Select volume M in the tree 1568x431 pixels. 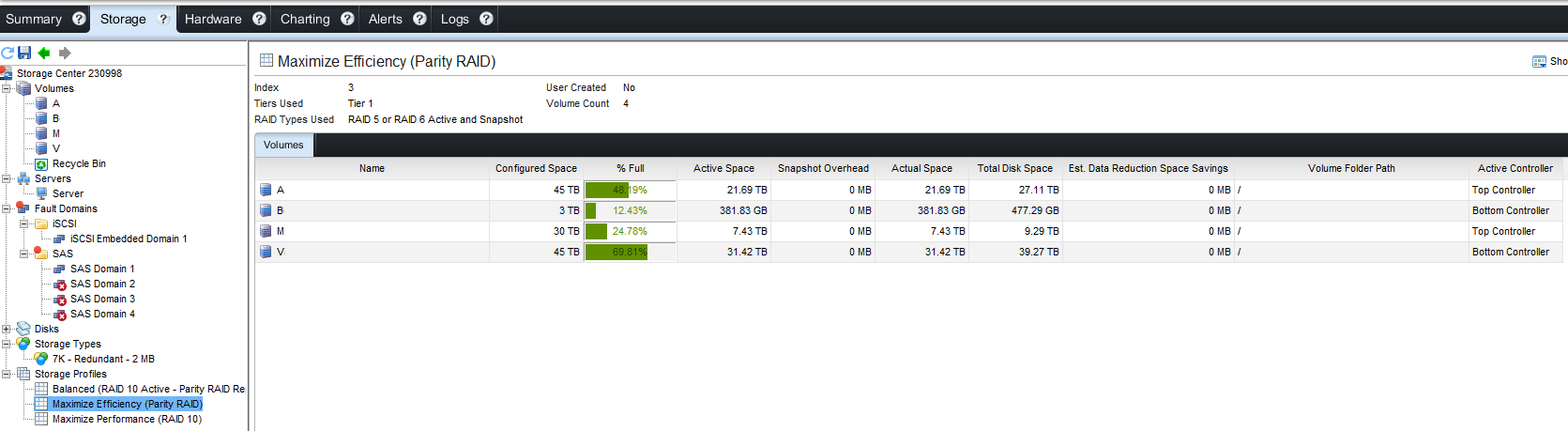pyautogui.click(x=55, y=133)
